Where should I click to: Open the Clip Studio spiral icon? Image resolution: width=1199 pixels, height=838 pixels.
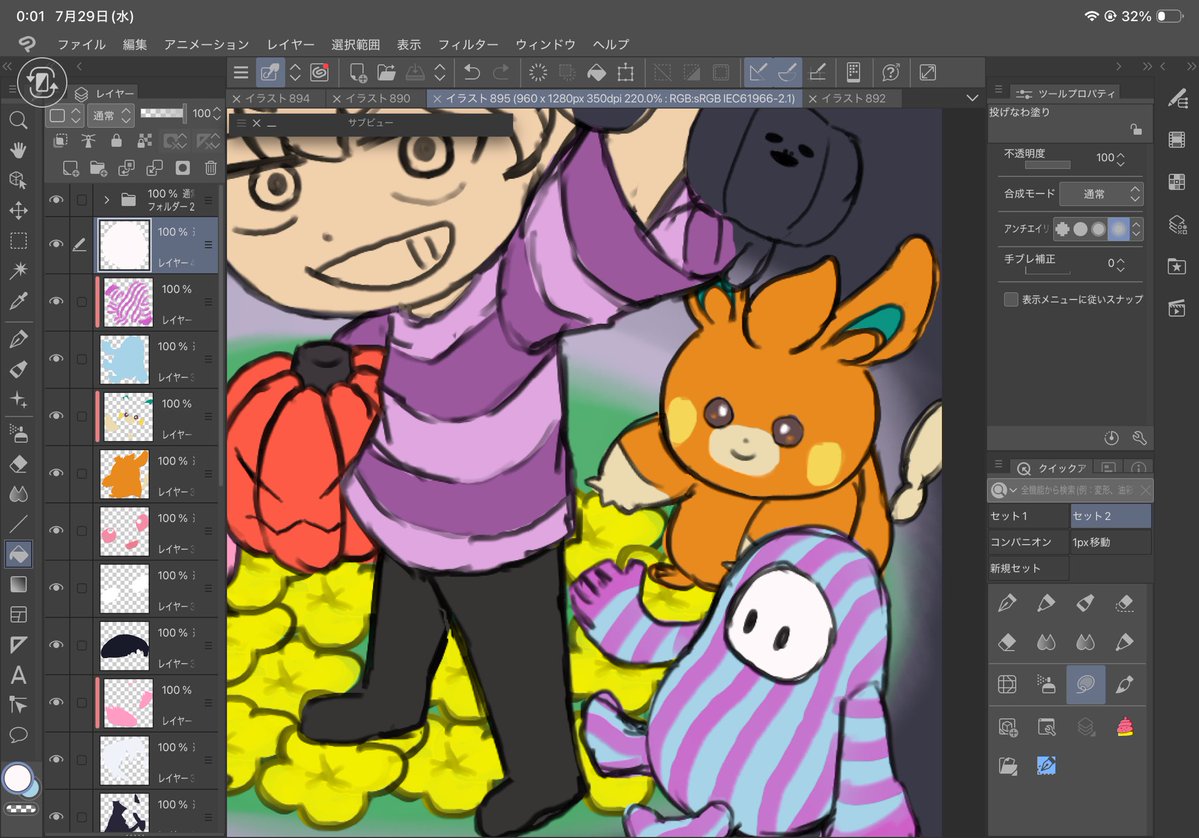coord(320,73)
